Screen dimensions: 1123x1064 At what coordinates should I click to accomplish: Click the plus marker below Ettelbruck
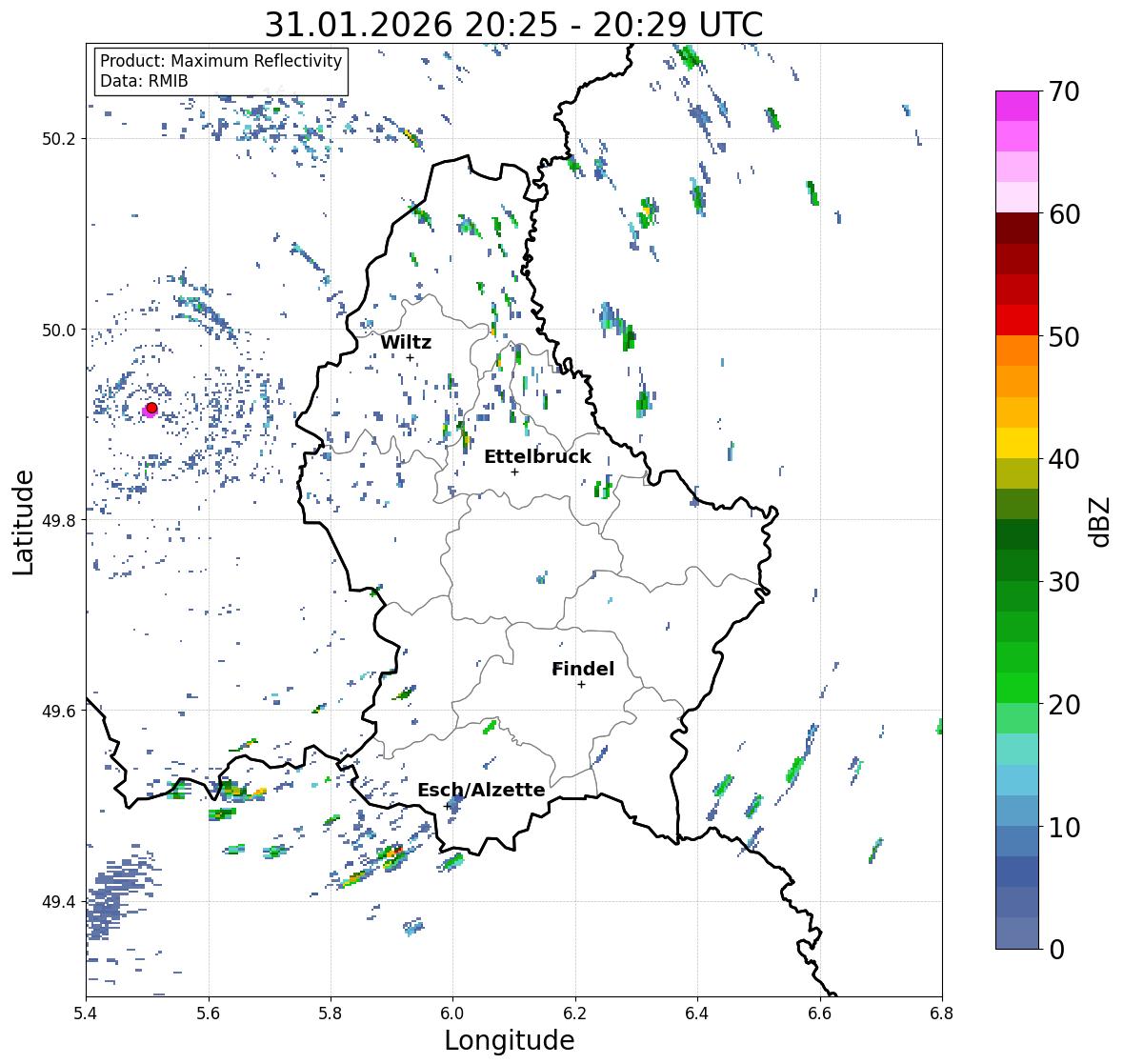[x=514, y=472]
